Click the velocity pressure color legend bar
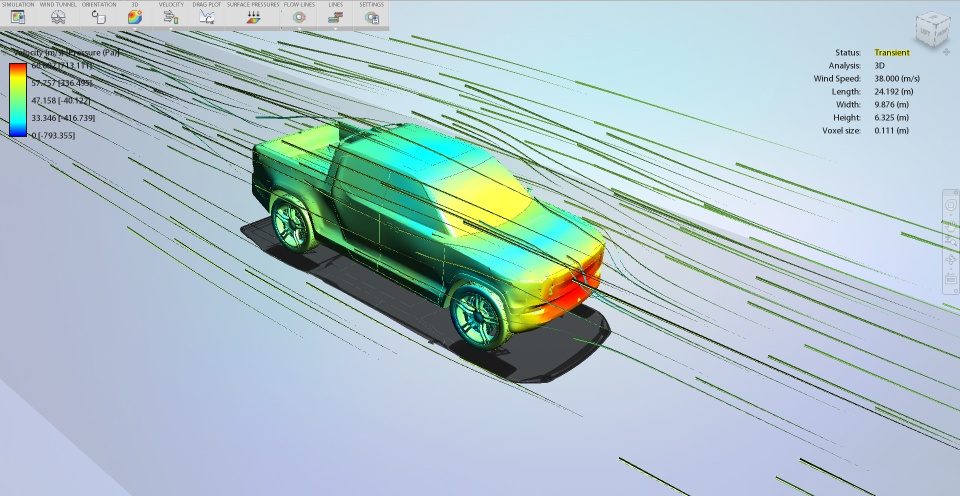 [x=18, y=99]
